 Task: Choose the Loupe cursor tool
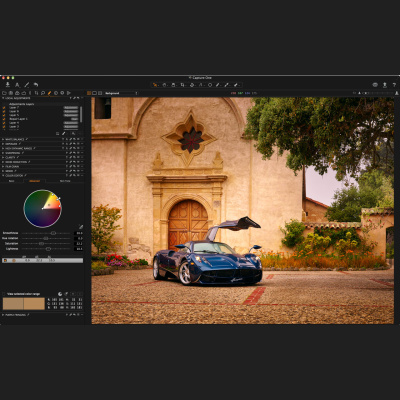(x=173, y=85)
